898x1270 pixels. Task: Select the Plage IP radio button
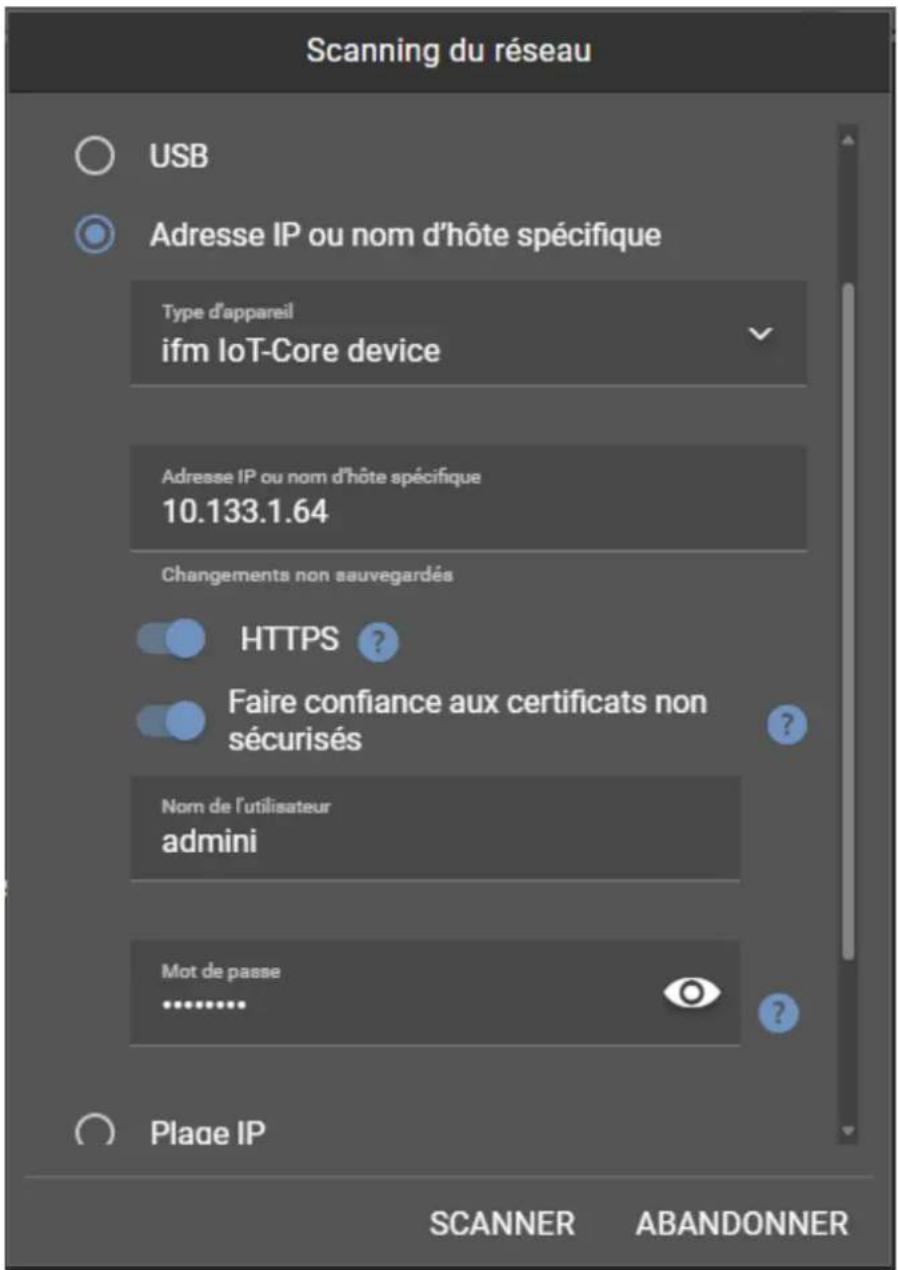(x=94, y=1133)
